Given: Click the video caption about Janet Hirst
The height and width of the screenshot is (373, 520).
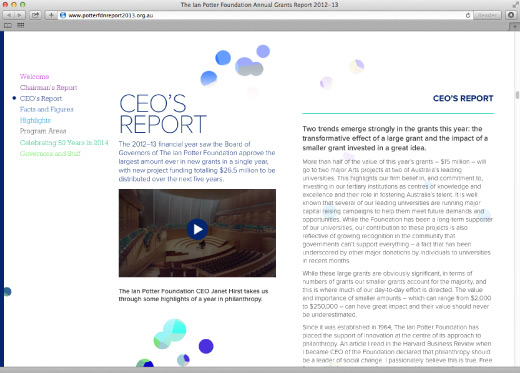Looking at the screenshot, I should tap(193, 295).
